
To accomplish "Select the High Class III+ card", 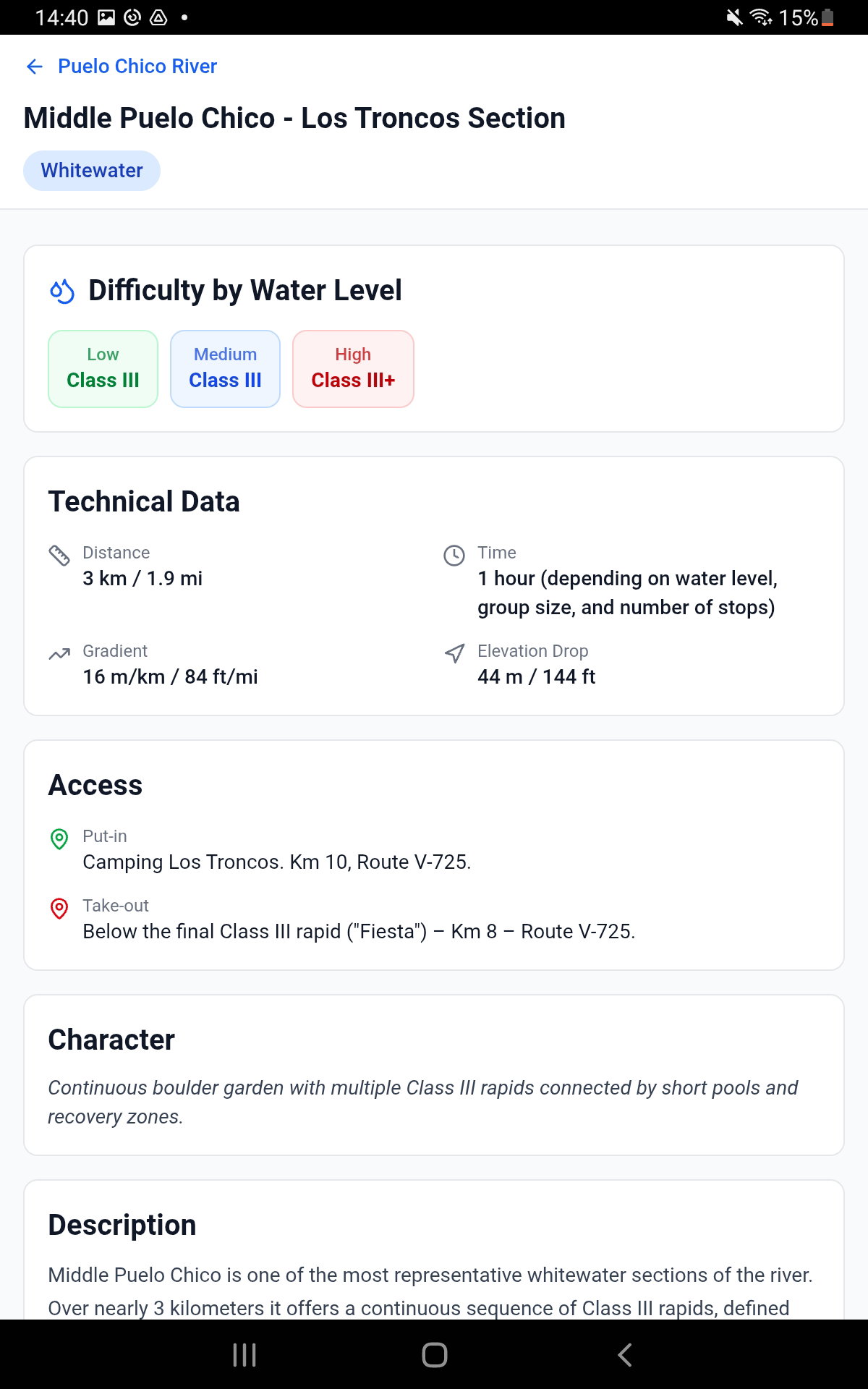I will tap(353, 369).
